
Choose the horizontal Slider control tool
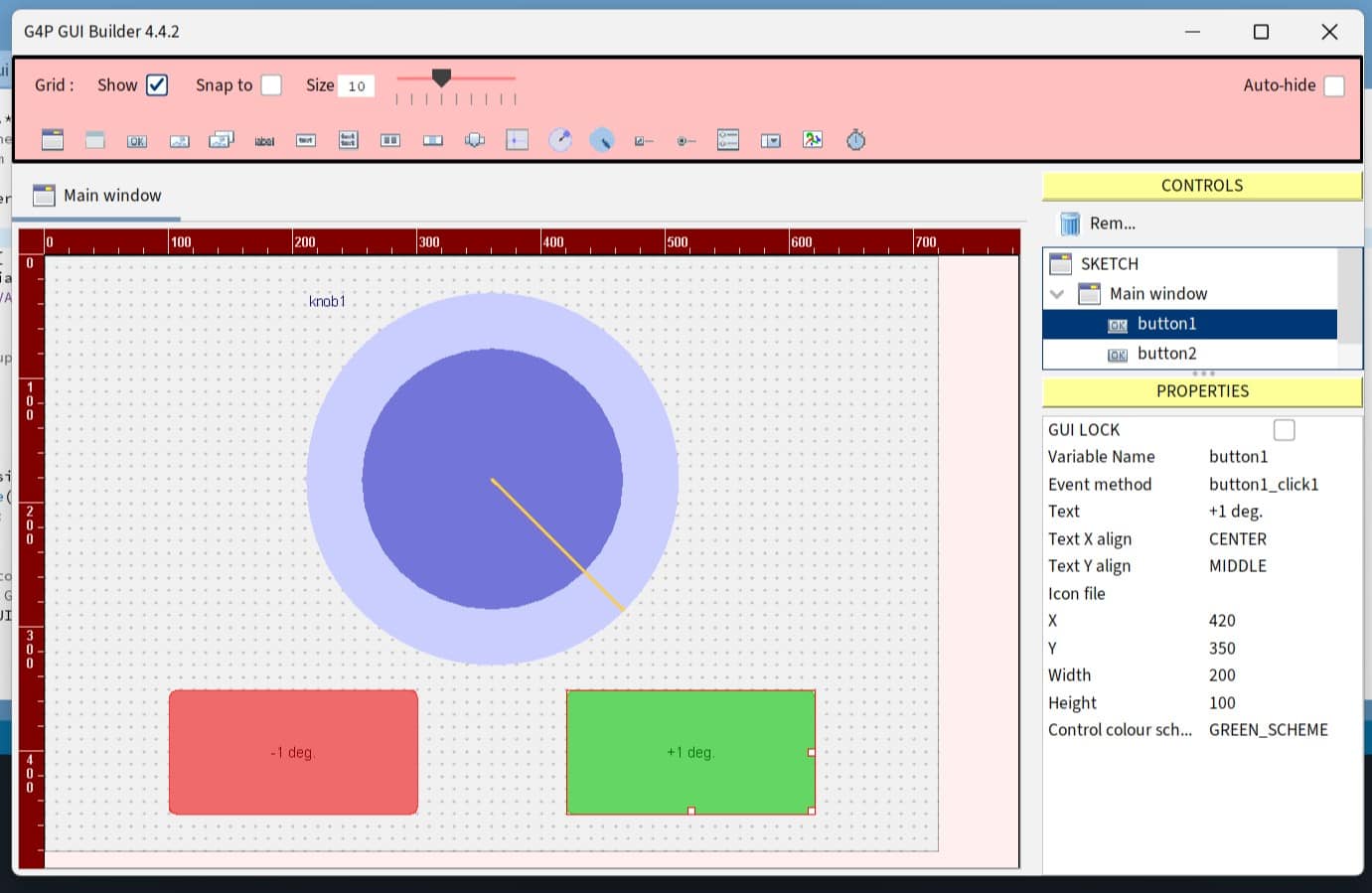click(x=433, y=140)
